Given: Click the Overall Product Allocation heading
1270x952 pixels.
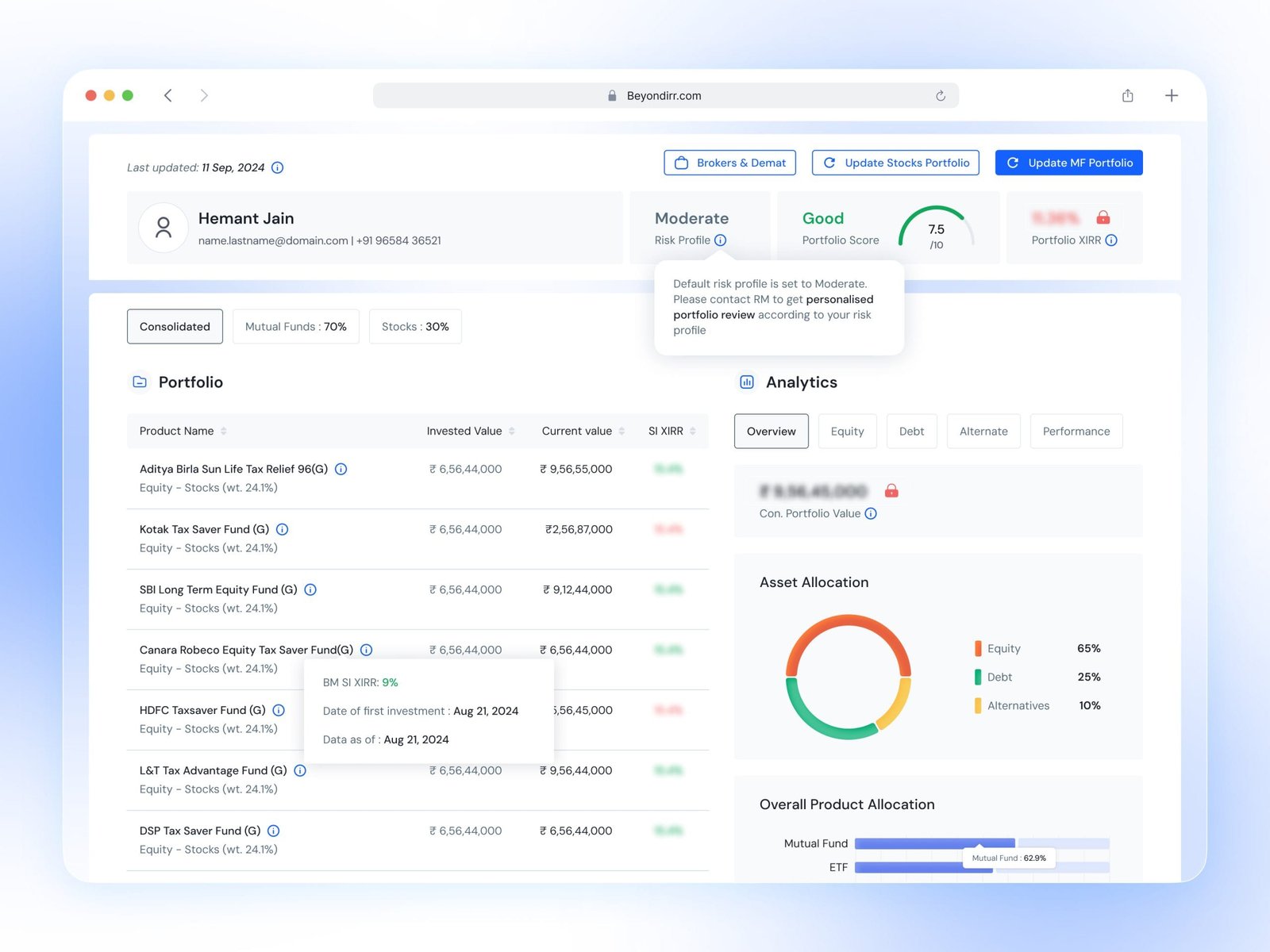Looking at the screenshot, I should pyautogui.click(x=847, y=804).
